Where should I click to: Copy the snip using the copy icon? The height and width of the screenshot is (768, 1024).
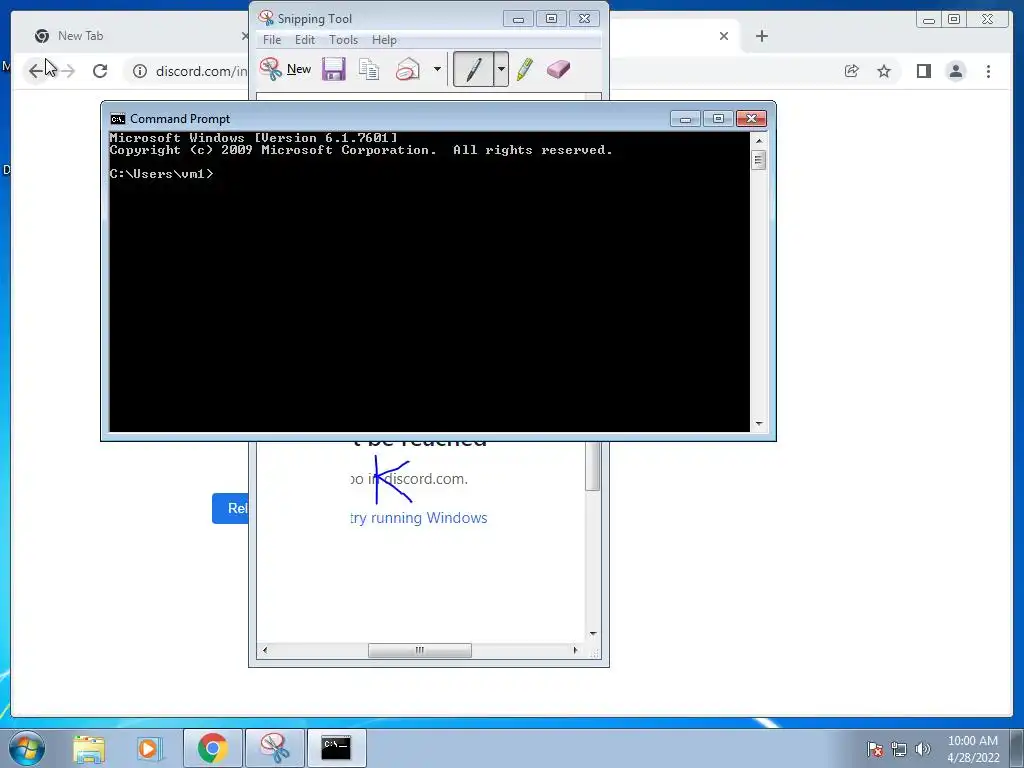(x=369, y=69)
